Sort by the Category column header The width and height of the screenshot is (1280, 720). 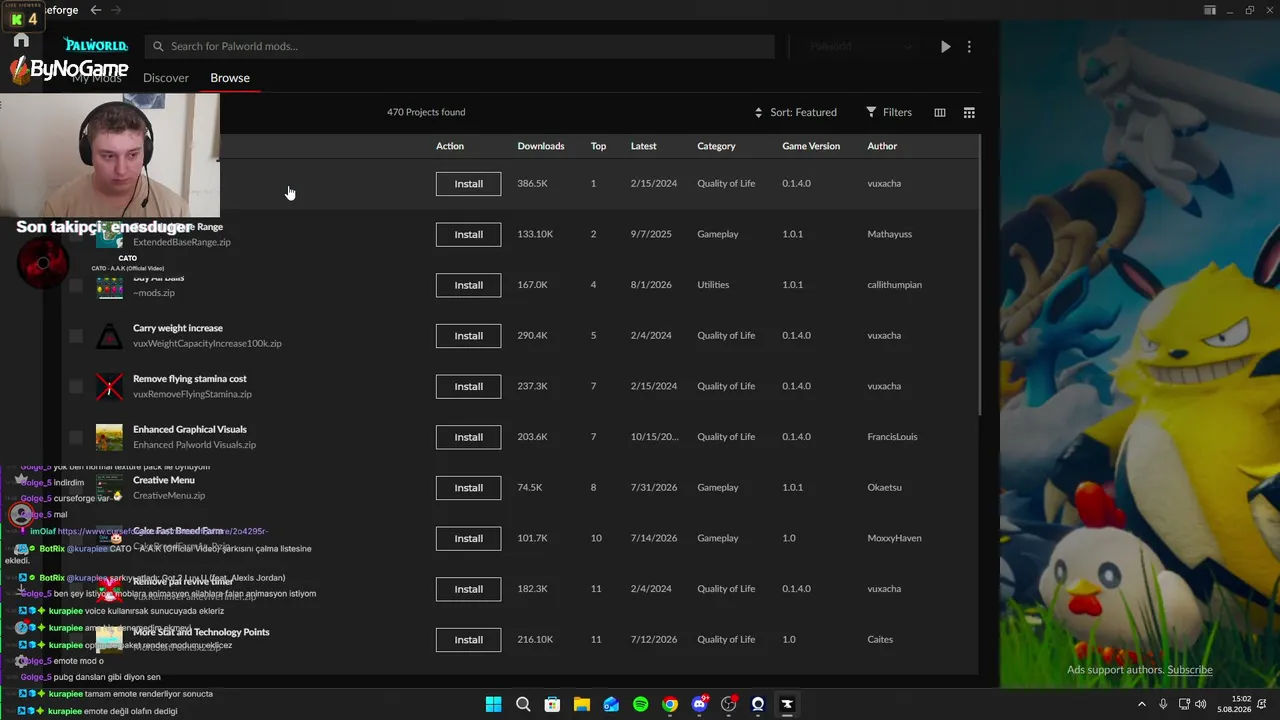pos(716,146)
